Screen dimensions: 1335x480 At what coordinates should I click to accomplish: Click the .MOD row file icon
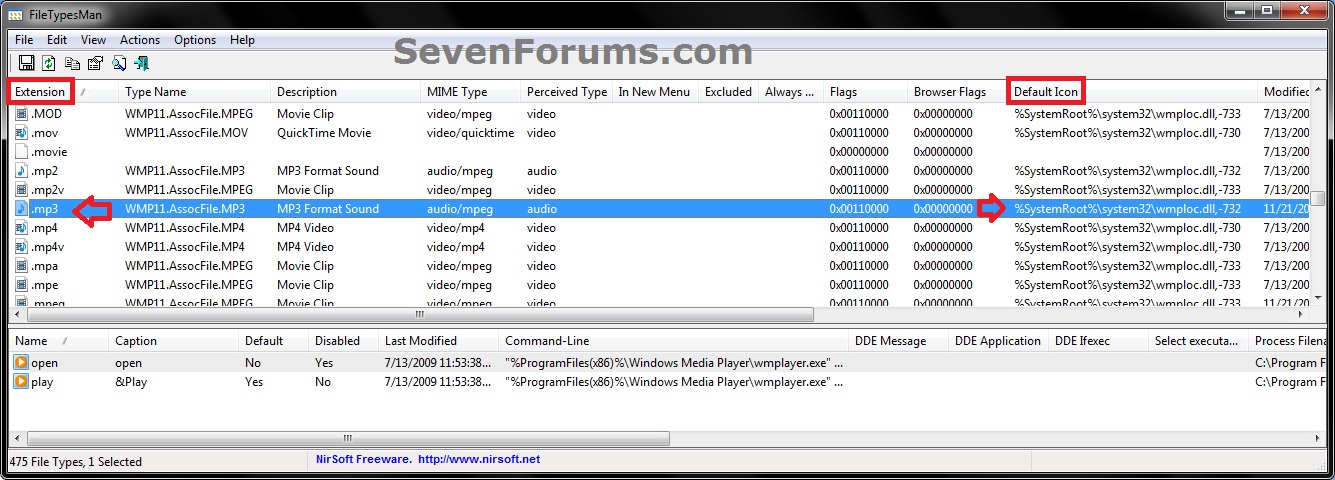click(22, 114)
